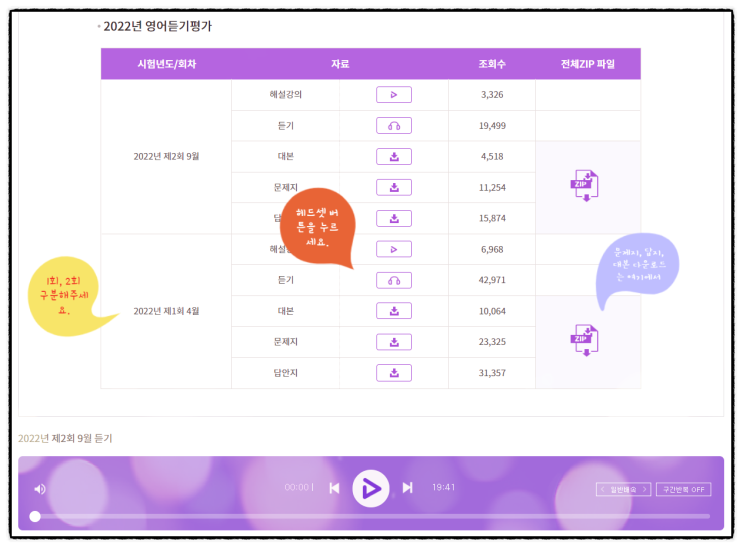Click the 문제지 label in the 11,254 row
This screenshot has height=548, width=743.
(x=285, y=187)
